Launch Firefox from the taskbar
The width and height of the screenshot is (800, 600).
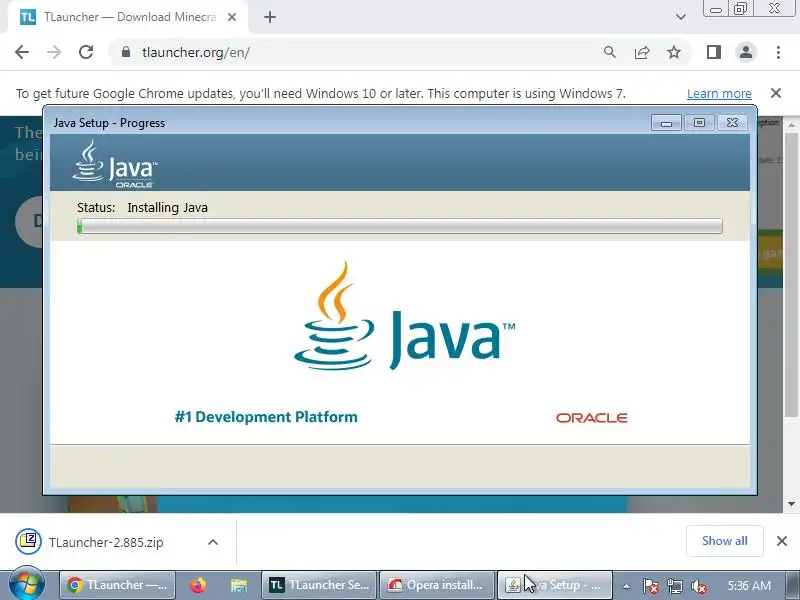tap(198, 585)
